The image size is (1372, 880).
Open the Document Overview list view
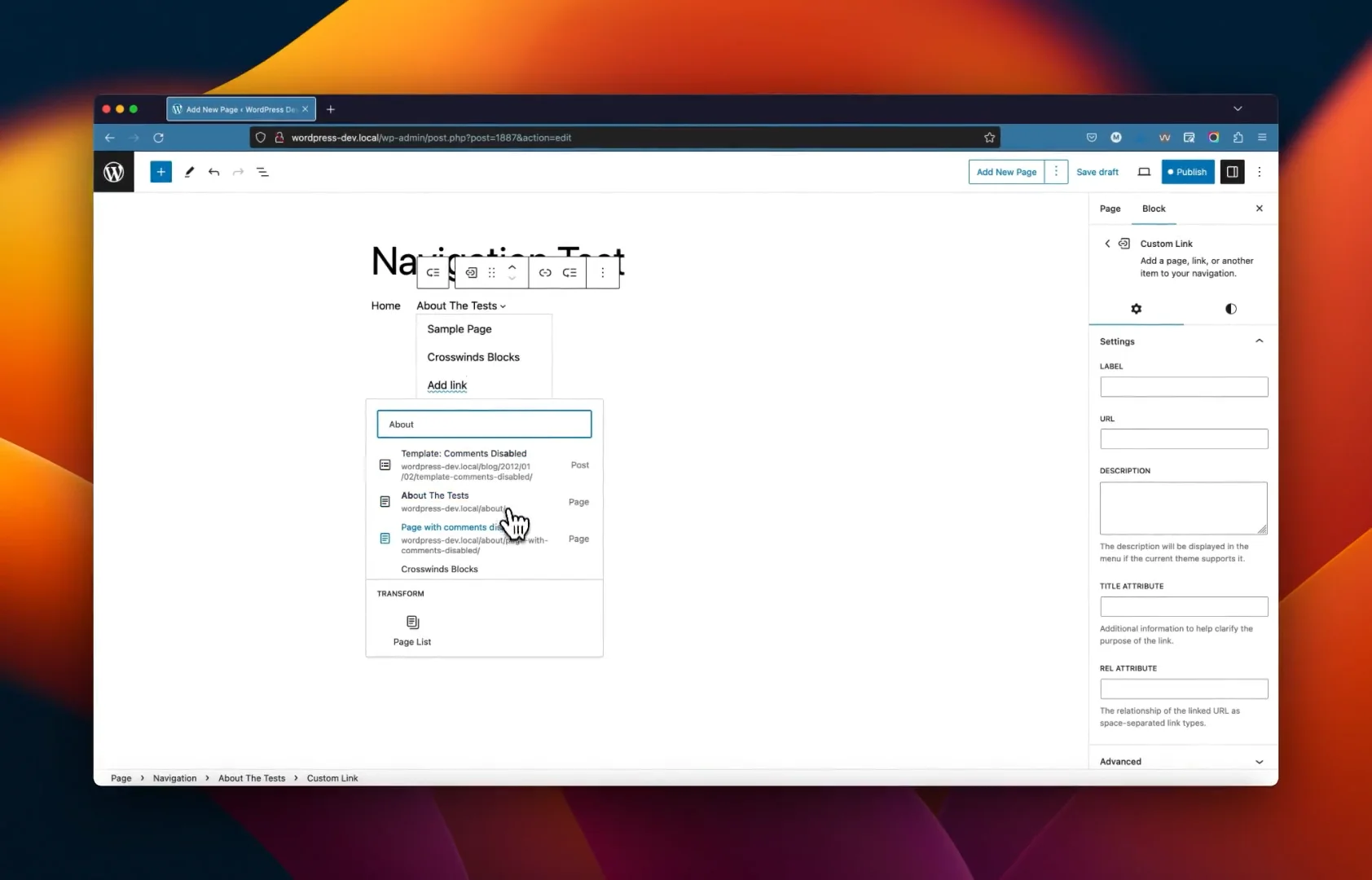click(x=262, y=172)
